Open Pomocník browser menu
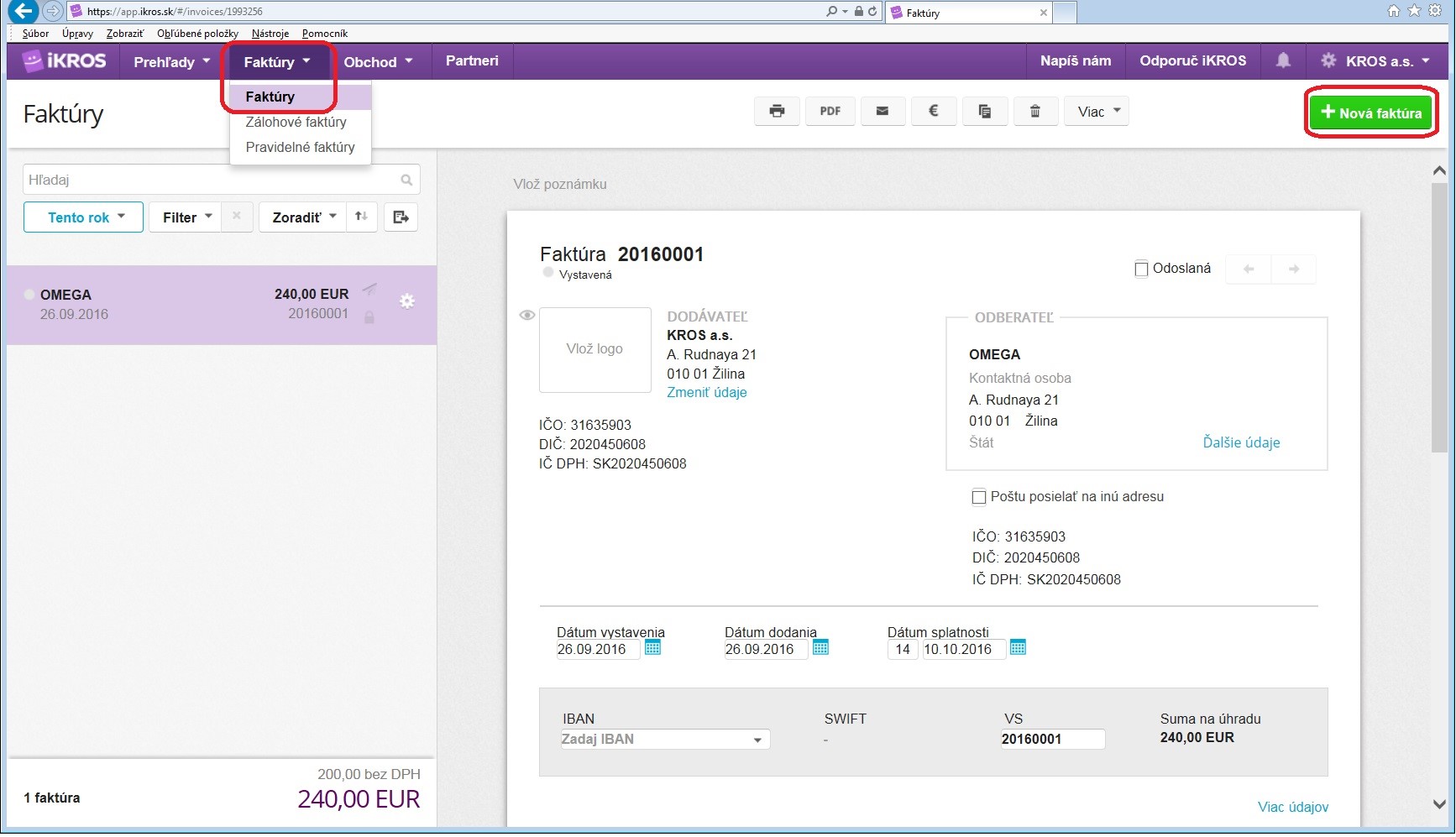This screenshot has height=837, width=1456. (324, 34)
